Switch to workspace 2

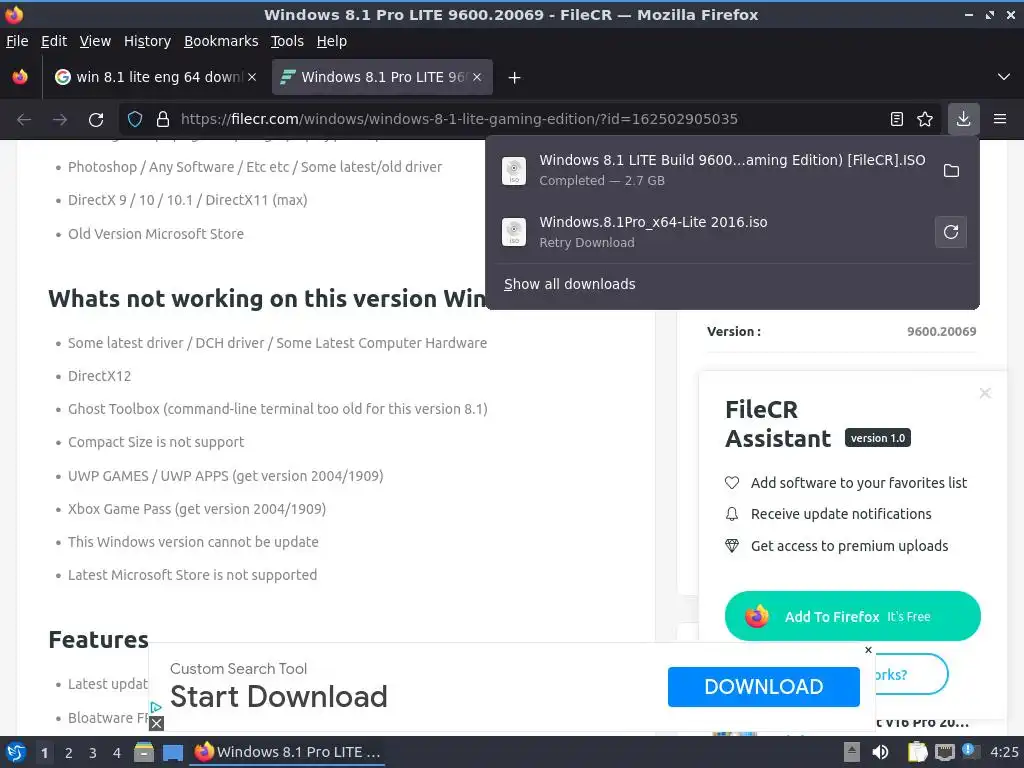(x=69, y=753)
